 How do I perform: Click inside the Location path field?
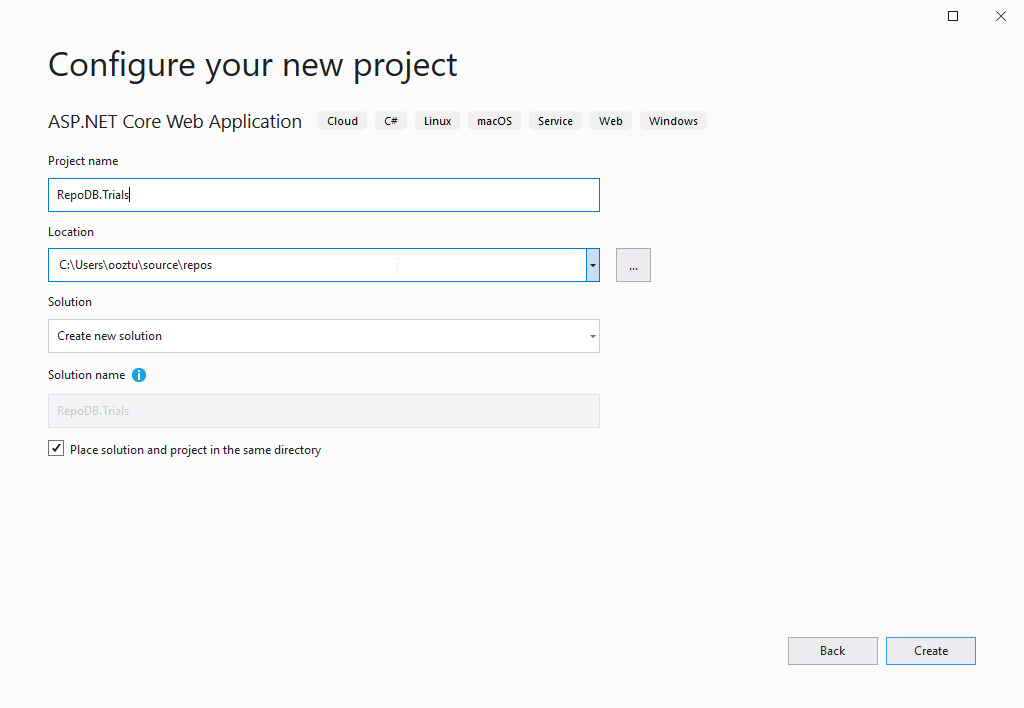[317, 265]
